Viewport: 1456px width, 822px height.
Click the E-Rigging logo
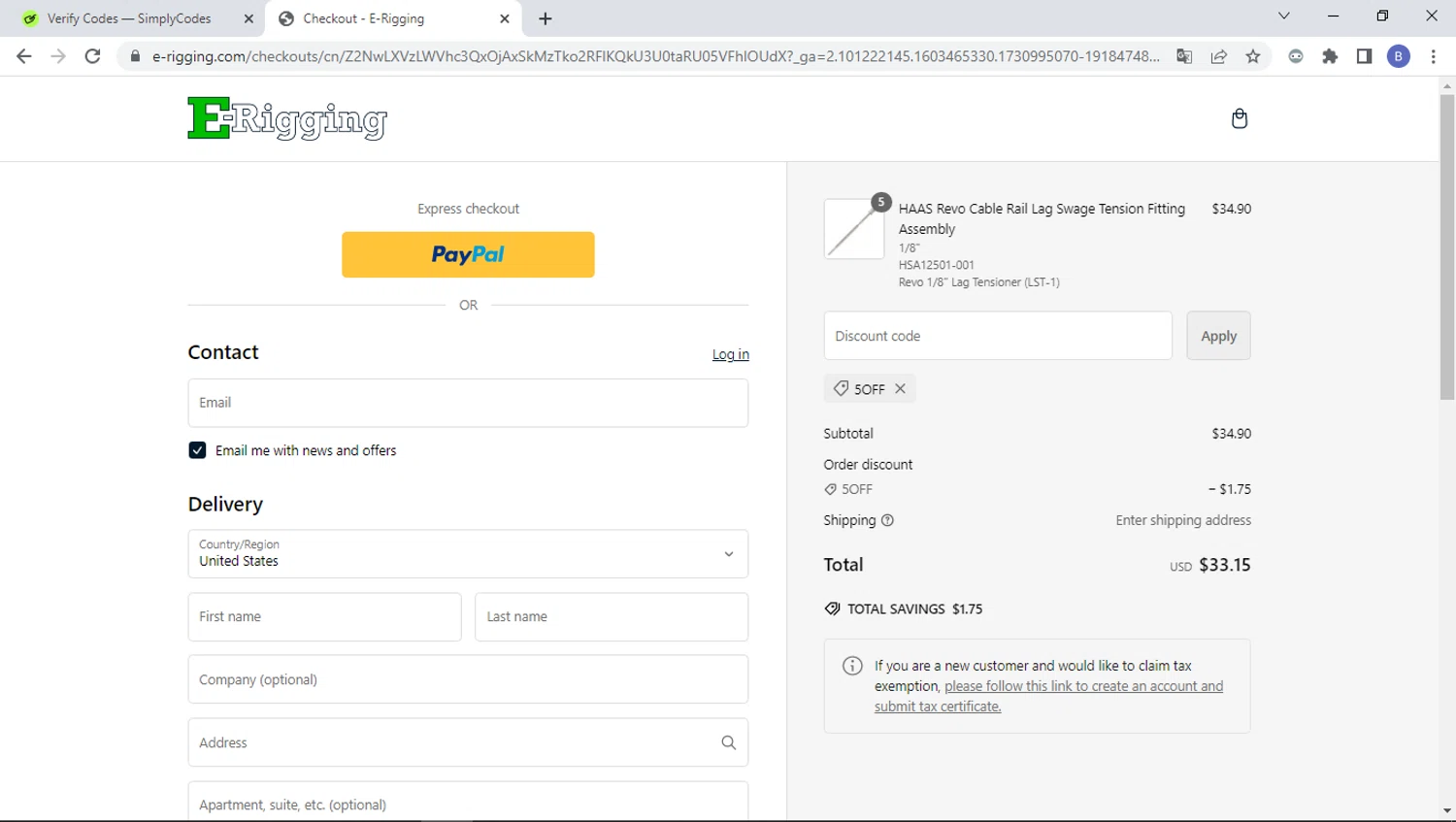pyautogui.click(x=287, y=118)
